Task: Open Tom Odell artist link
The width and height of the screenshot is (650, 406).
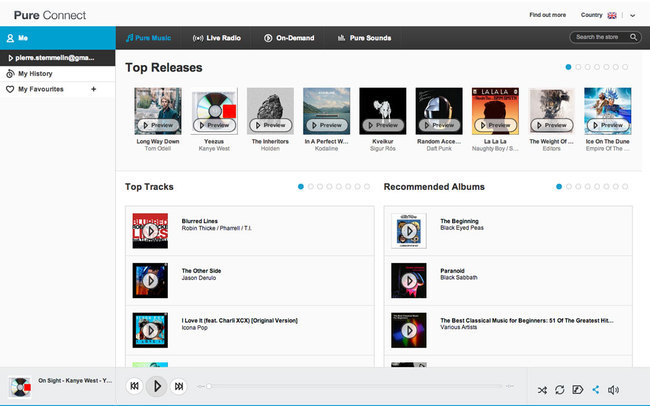Action: click(x=158, y=148)
